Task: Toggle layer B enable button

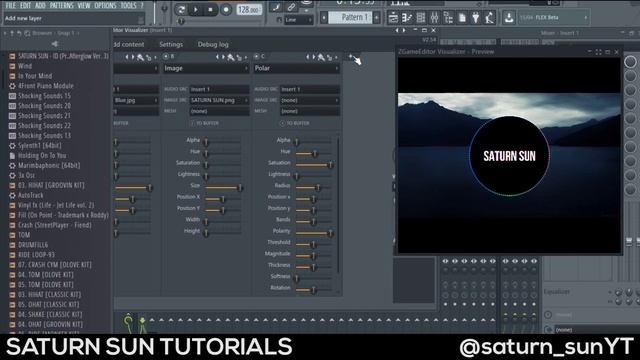Action: (166, 56)
